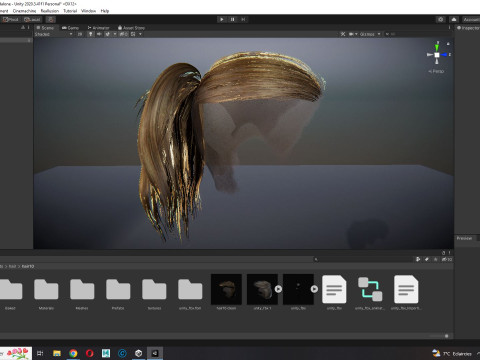Click the Step frame button
This screenshot has height=360, width=480.
[243, 19]
